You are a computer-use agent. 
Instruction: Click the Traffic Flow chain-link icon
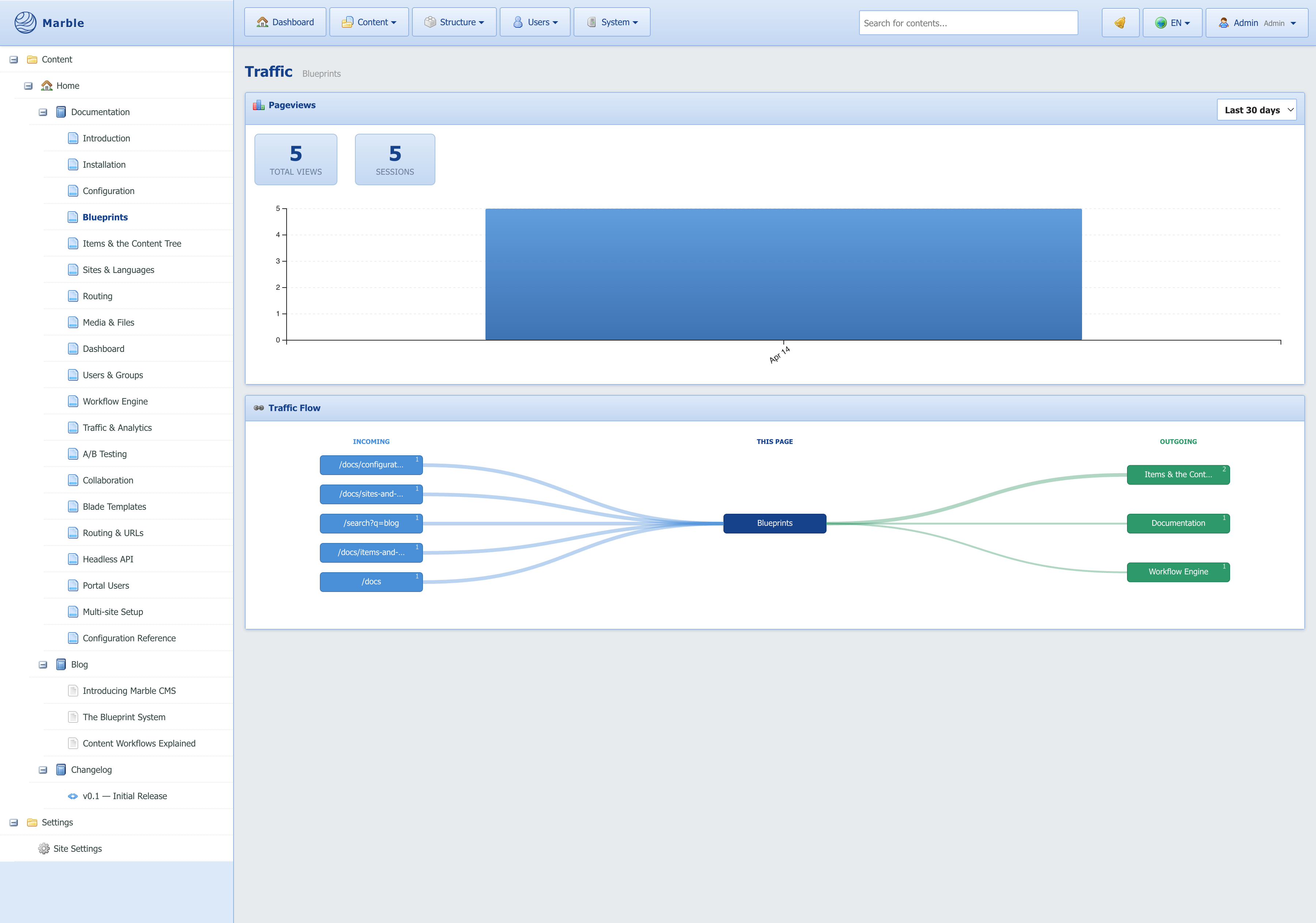click(258, 407)
